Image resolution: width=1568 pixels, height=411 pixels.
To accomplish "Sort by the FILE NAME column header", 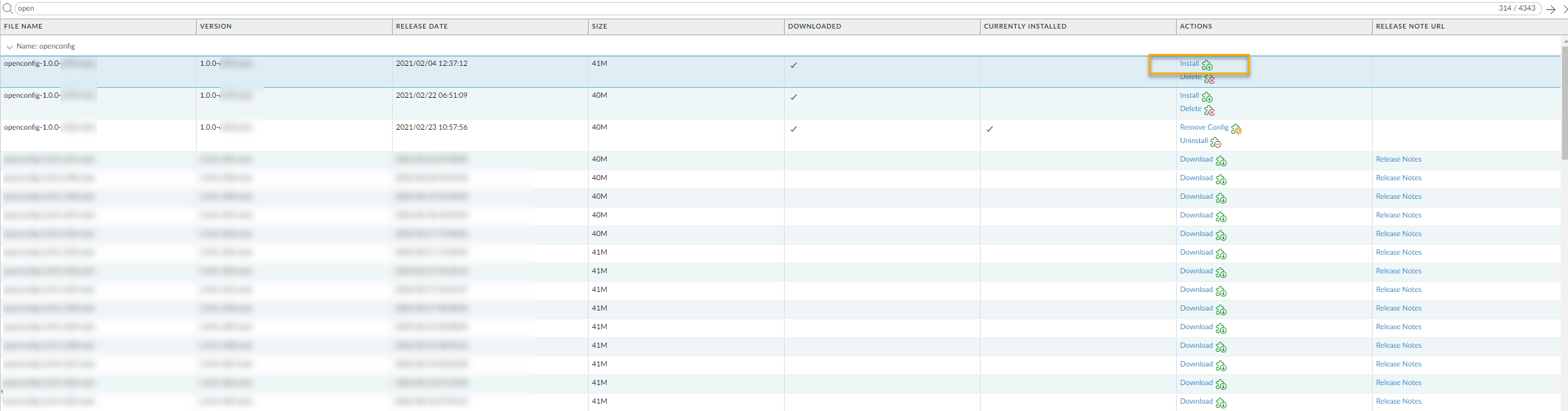I will tap(98, 27).
